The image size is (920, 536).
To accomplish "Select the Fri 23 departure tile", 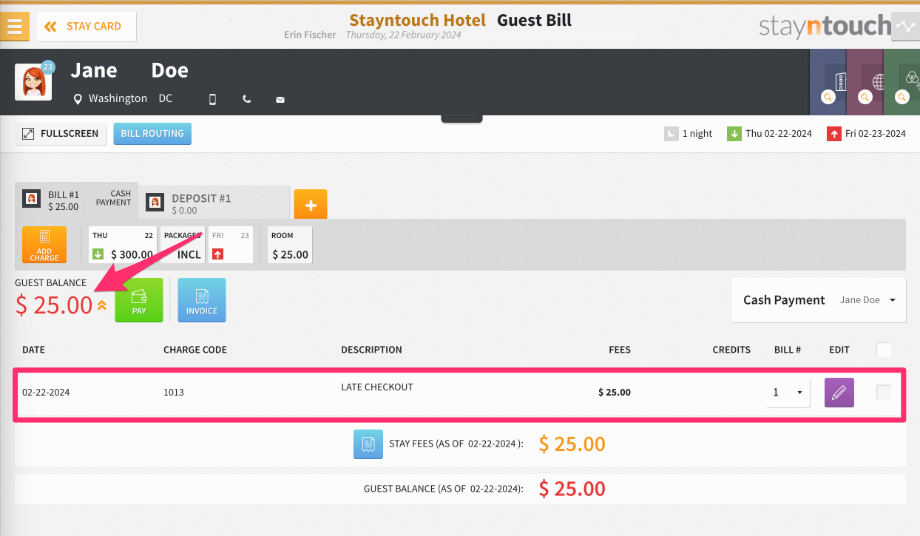I will [231, 245].
